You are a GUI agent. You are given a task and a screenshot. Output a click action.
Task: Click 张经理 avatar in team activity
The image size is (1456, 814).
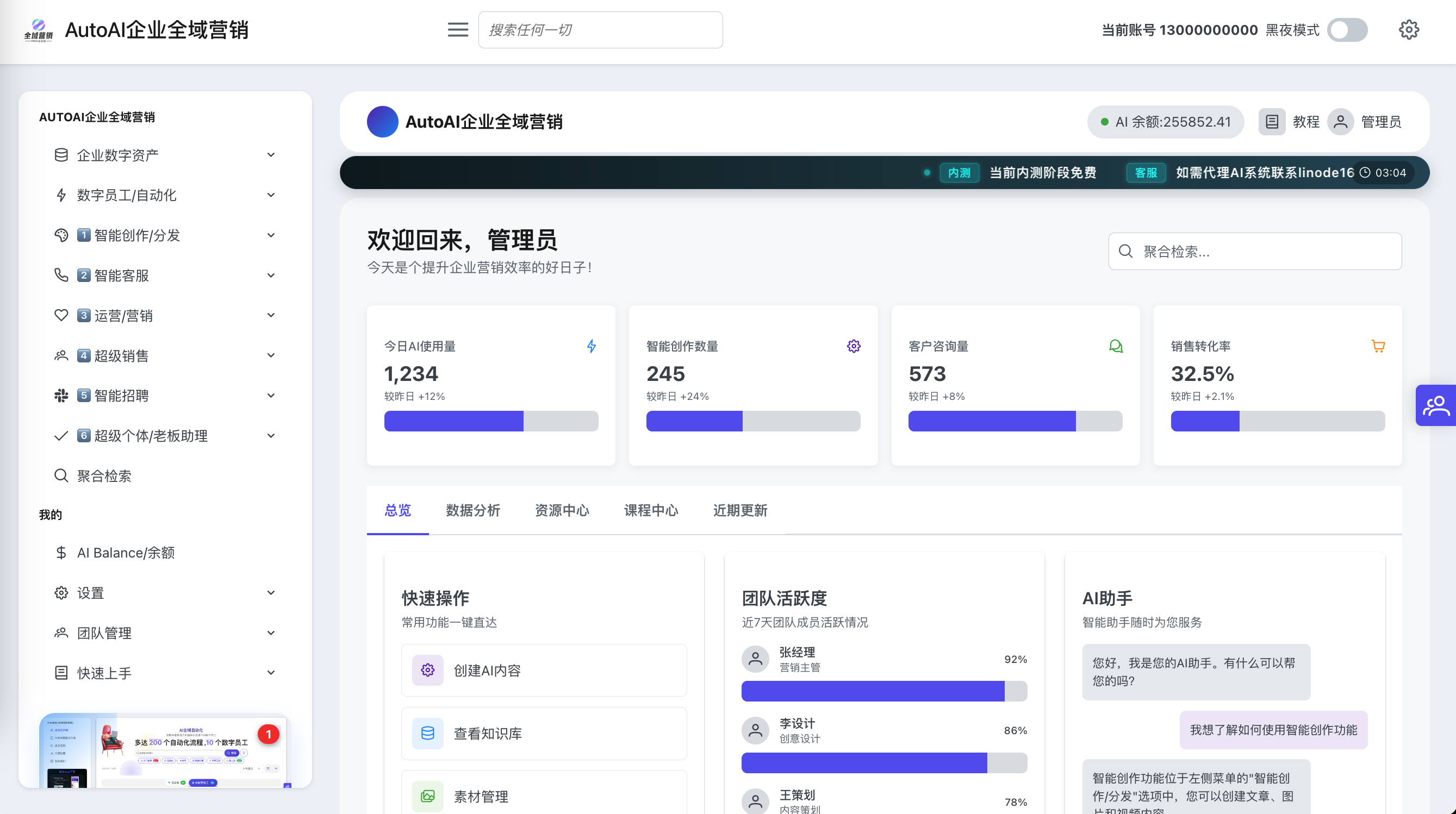pyautogui.click(x=755, y=659)
